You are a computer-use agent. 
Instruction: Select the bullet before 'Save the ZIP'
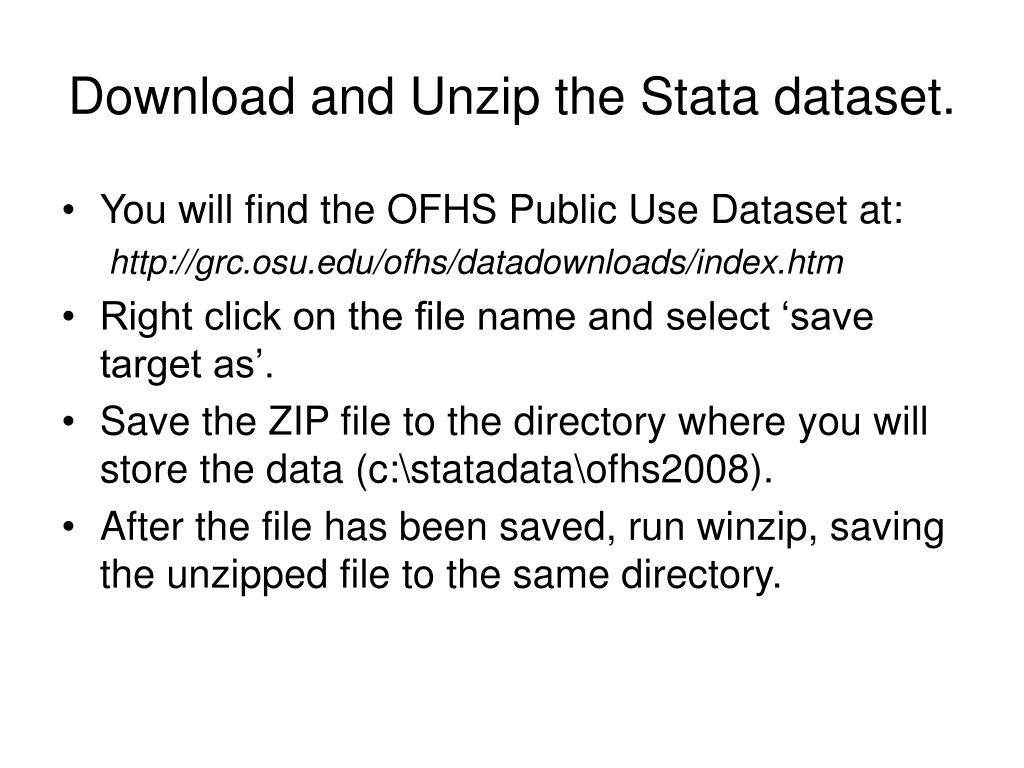(69, 422)
